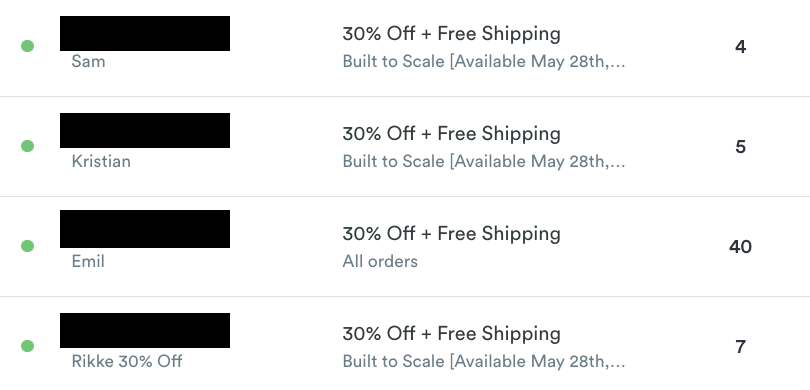Image resolution: width=810 pixels, height=390 pixels.
Task: Select the Rikke 30% Off label
Action: (x=127, y=361)
